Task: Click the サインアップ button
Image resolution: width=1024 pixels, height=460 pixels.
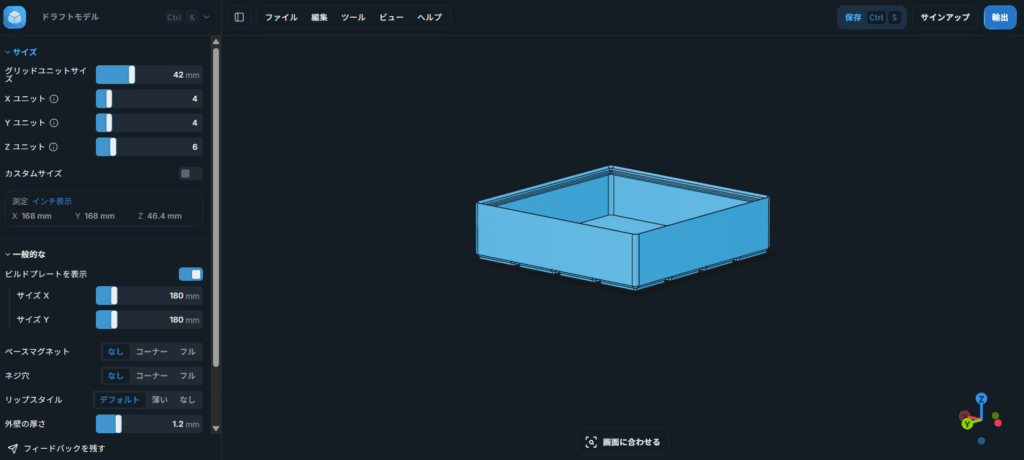Action: pyautogui.click(x=945, y=18)
